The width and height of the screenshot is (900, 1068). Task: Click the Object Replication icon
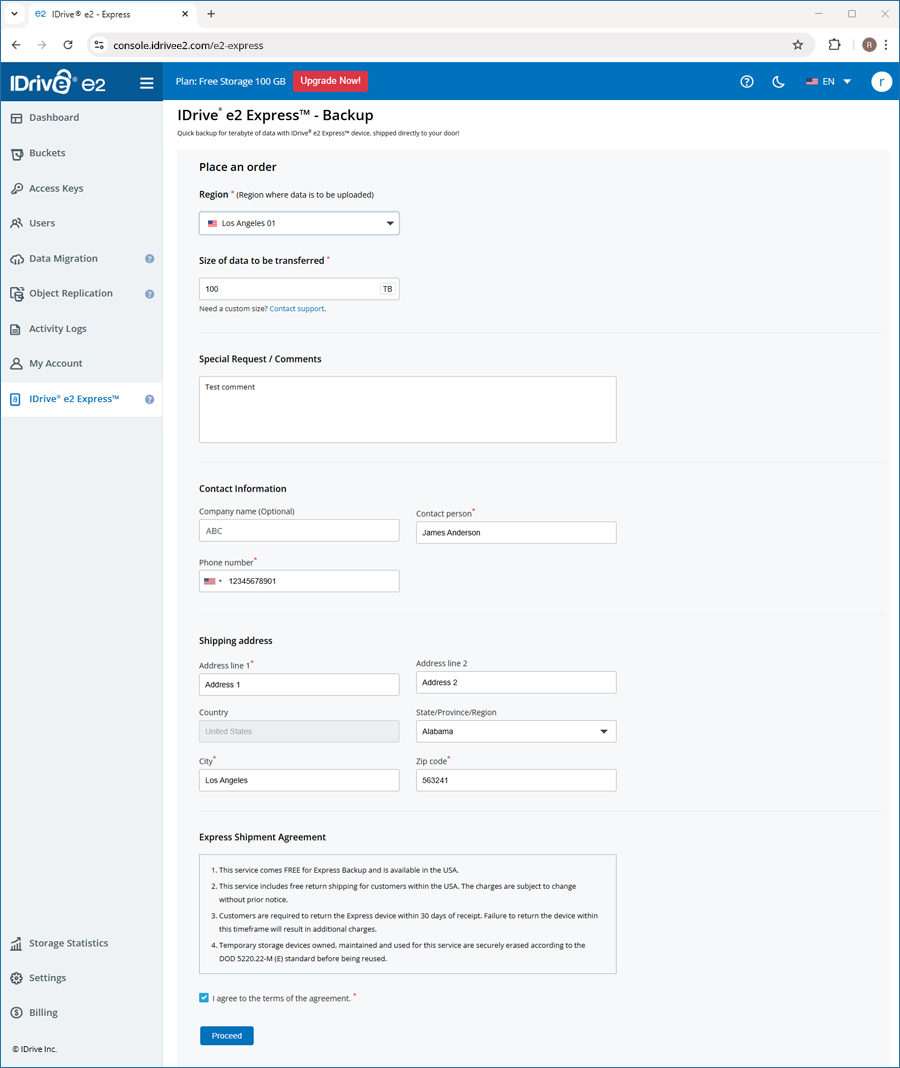(16, 294)
